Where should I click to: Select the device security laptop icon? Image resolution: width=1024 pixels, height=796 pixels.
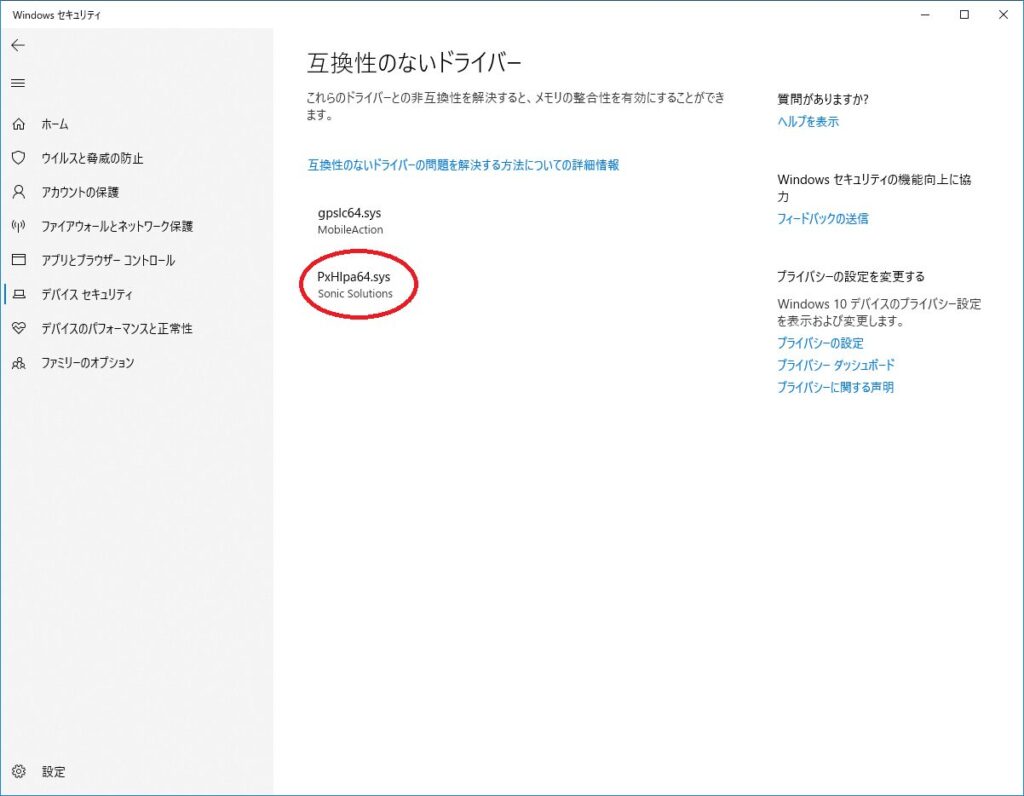click(x=19, y=295)
